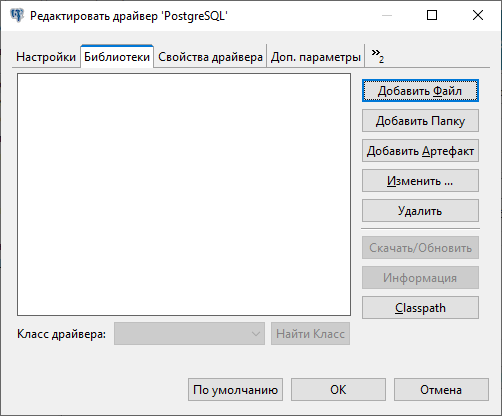Maximize the driver editor window
This screenshot has height=416, width=502.
432,15
